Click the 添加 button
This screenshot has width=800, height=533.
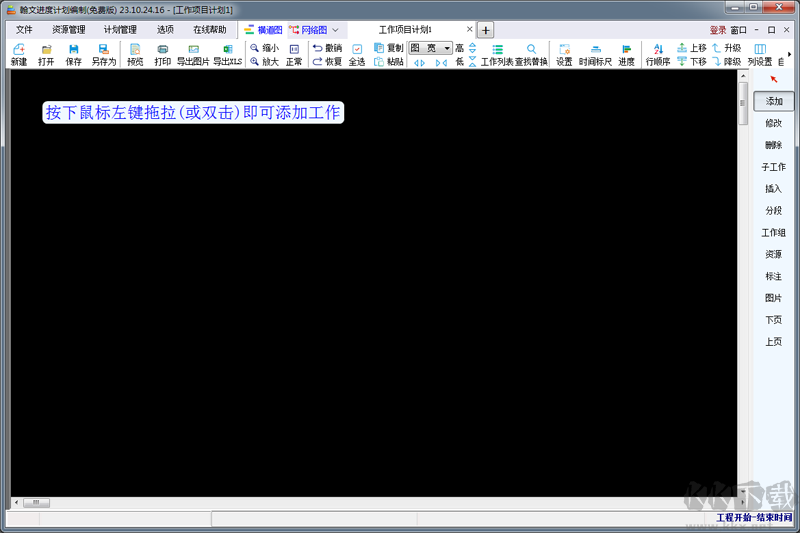coord(774,101)
